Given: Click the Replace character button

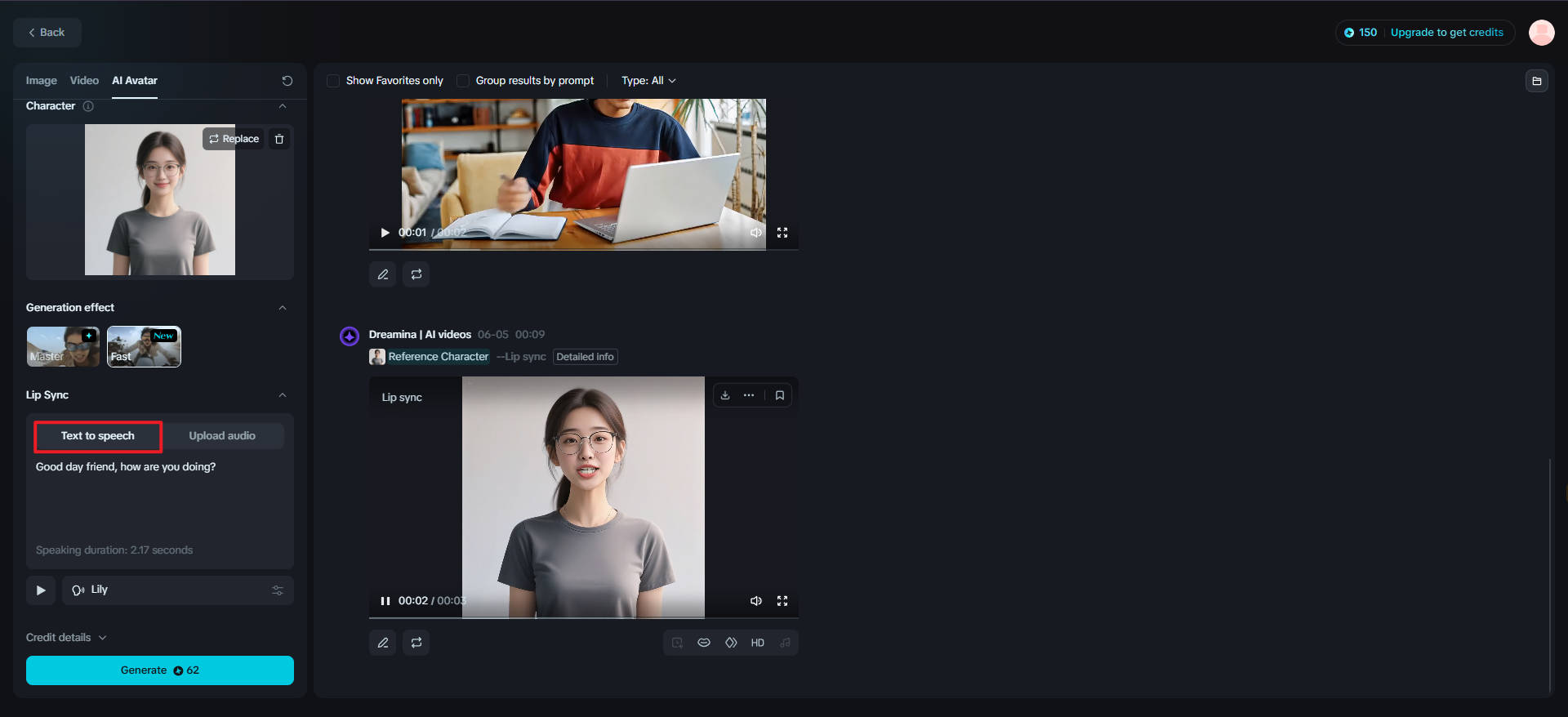Looking at the screenshot, I should tap(234, 139).
